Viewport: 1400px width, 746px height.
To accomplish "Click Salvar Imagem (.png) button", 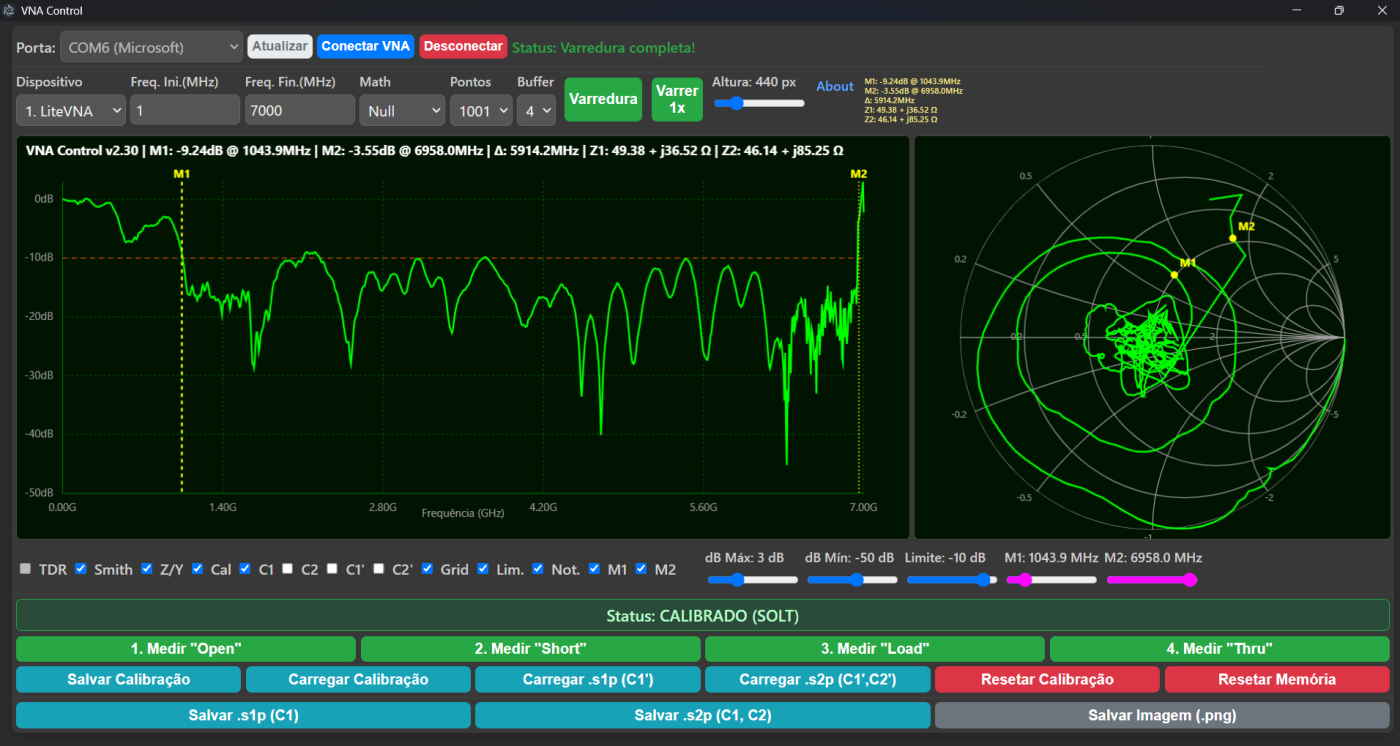I will (x=1161, y=716).
